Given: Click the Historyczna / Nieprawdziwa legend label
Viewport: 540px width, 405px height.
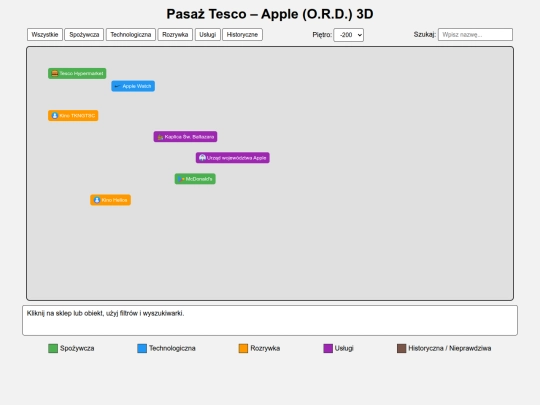Looking at the screenshot, I should tap(450, 348).
